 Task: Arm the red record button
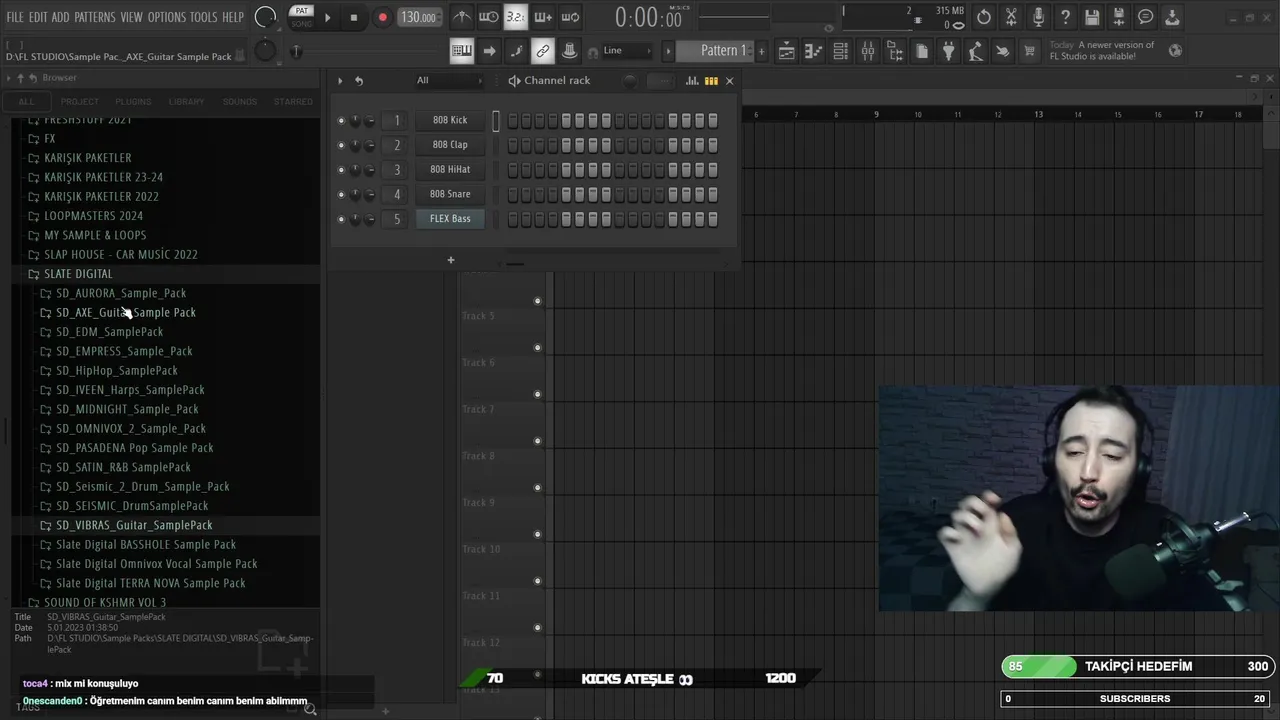click(x=382, y=17)
